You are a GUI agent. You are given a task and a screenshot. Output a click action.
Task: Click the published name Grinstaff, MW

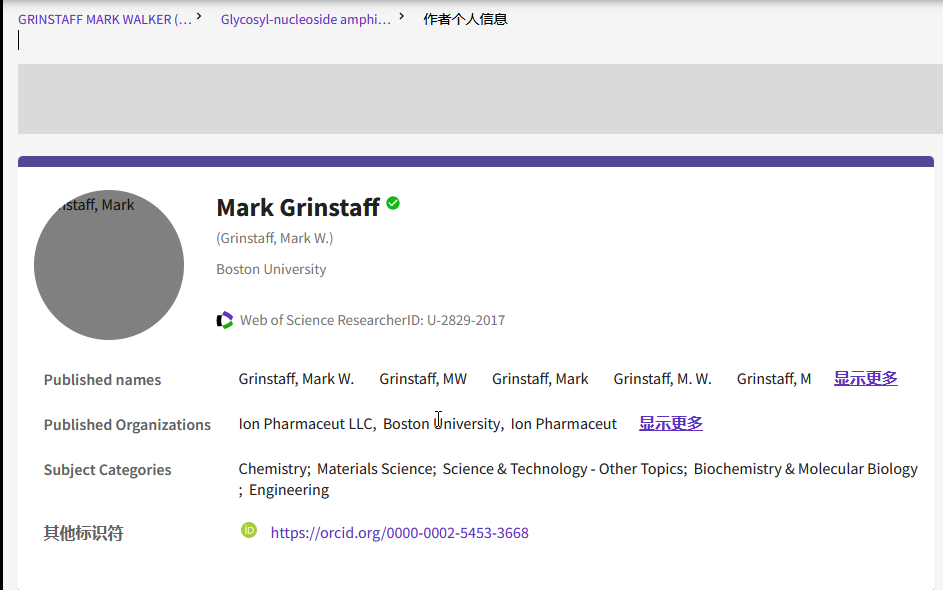tap(423, 379)
